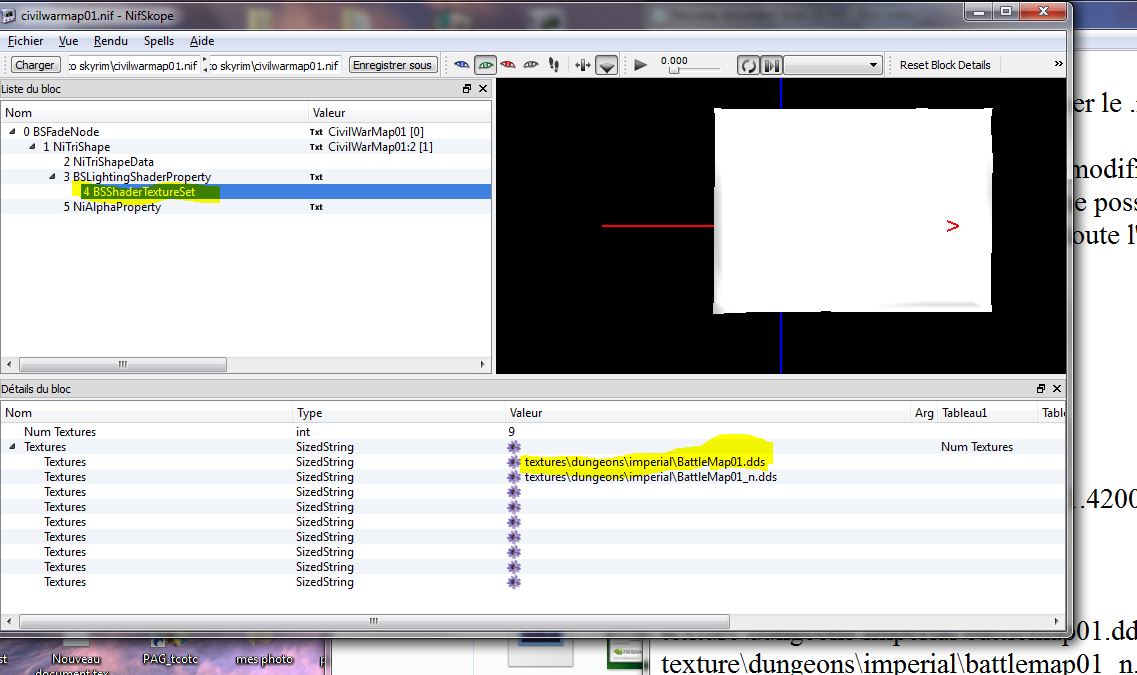The height and width of the screenshot is (675, 1137).
Task: Float the Liste du bloc panel
Action: click(x=467, y=89)
